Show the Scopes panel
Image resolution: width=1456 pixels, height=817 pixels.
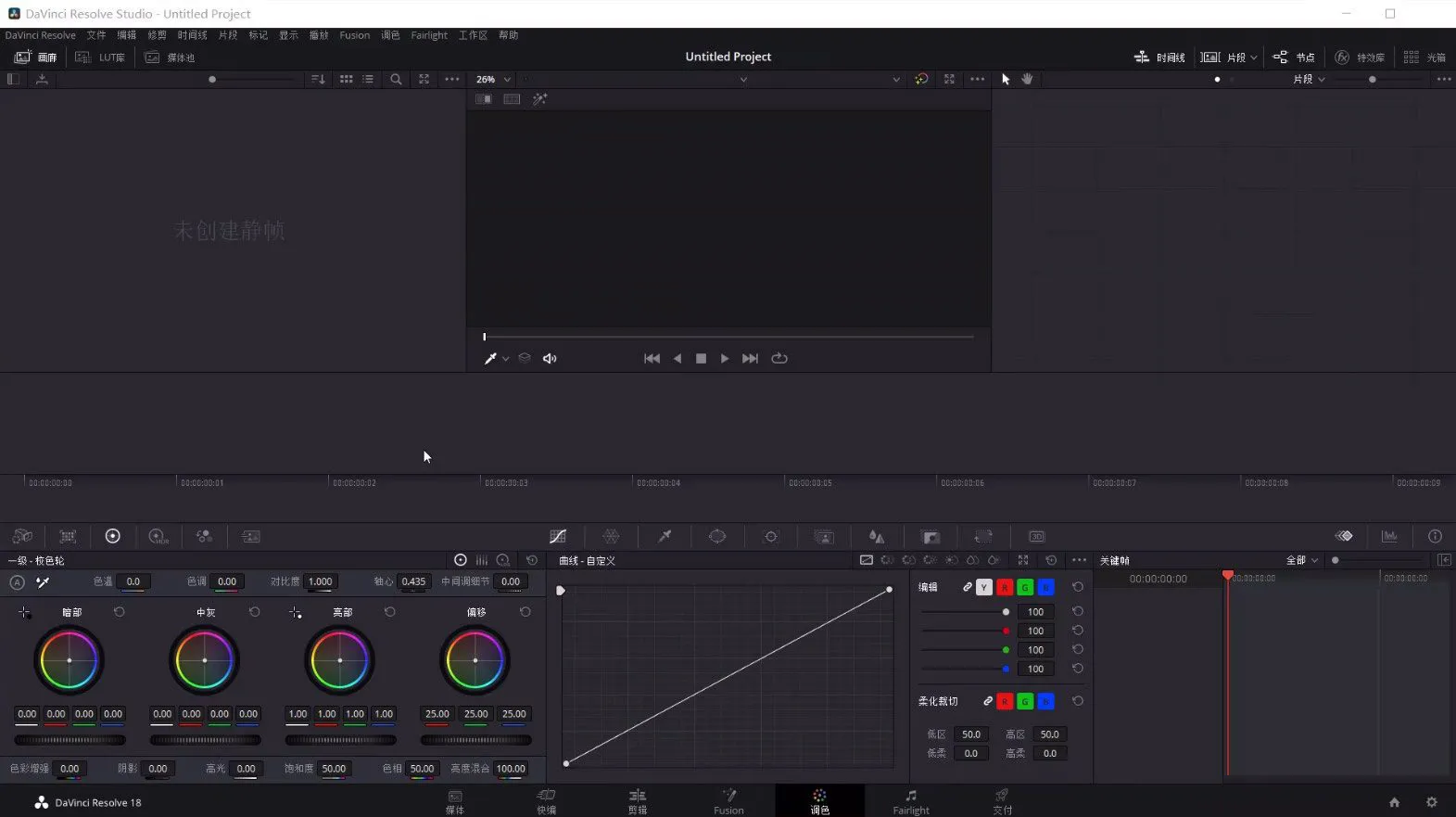1389,537
